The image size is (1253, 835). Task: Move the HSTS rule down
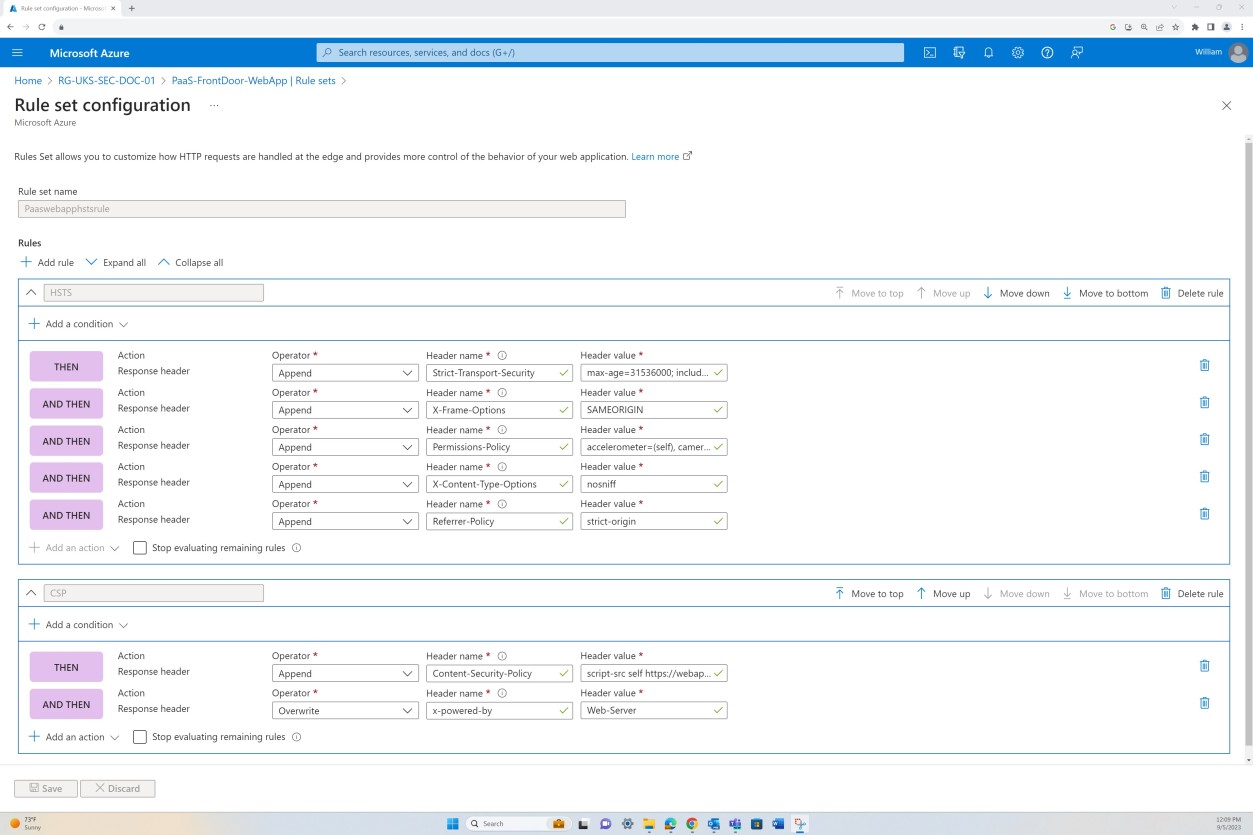coord(1016,293)
